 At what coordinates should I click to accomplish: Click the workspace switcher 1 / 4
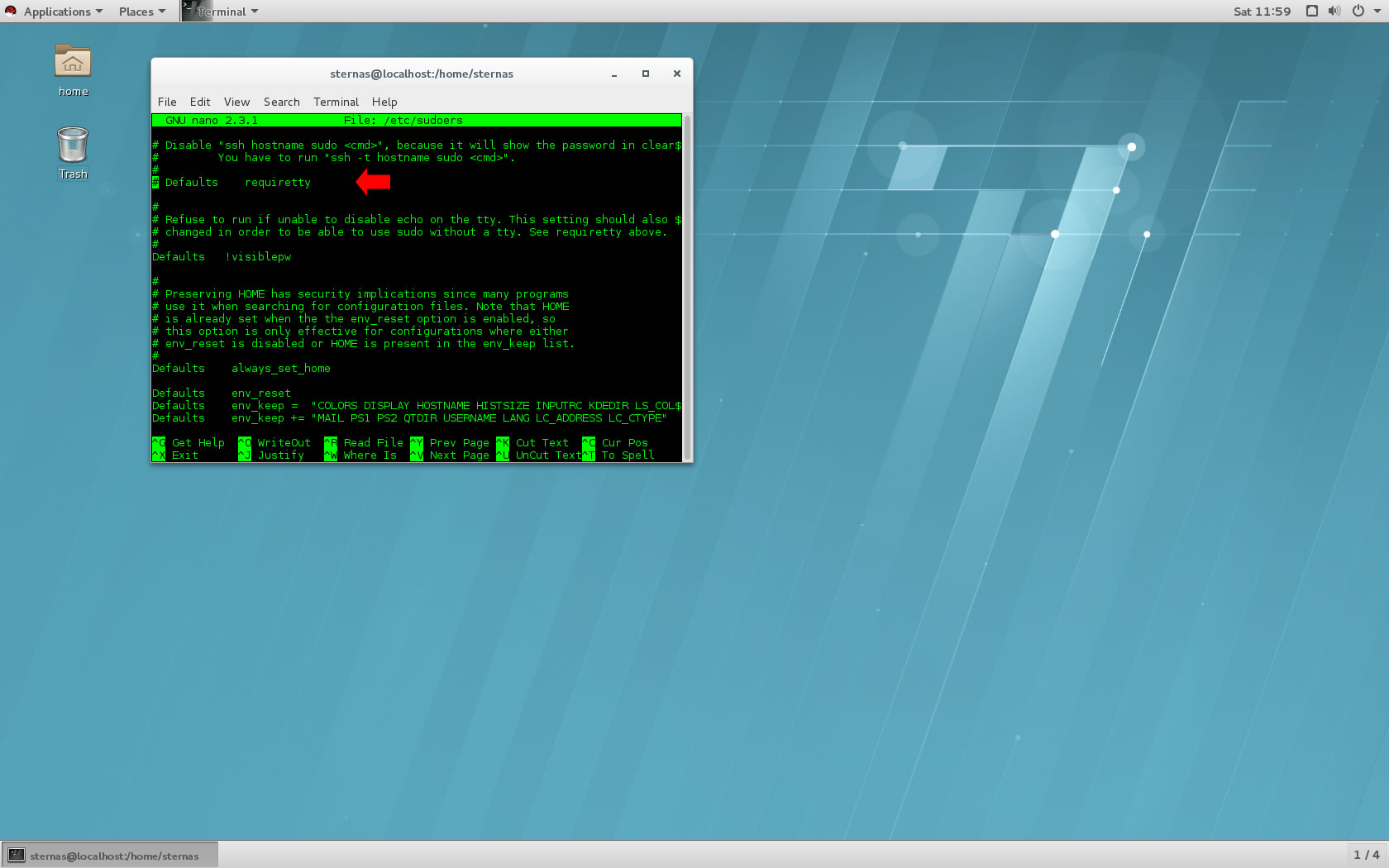(x=1366, y=855)
